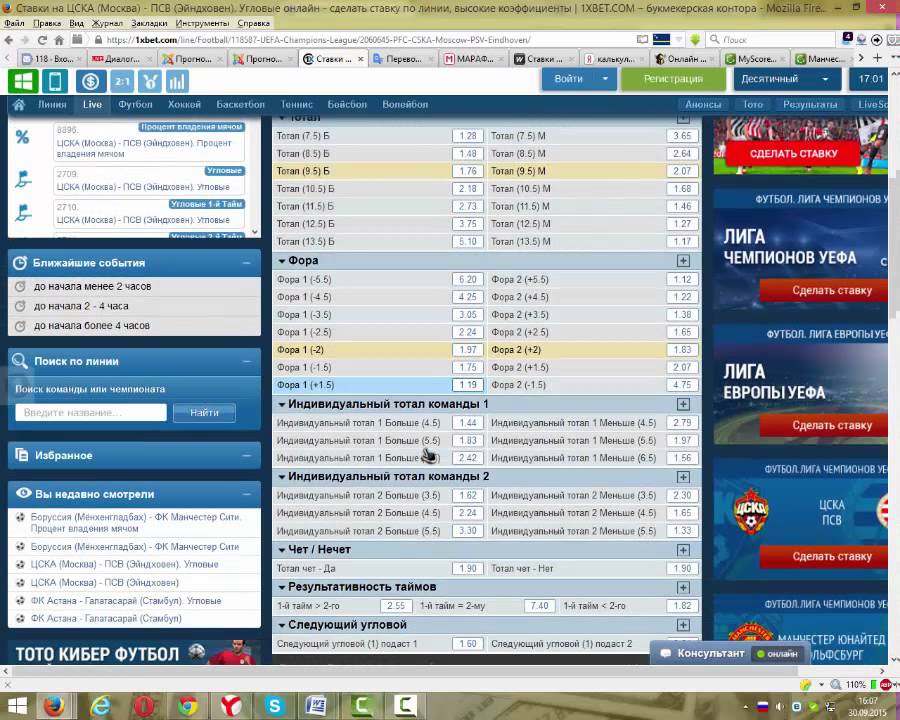Image resolution: width=900 pixels, height=720 pixels.
Task: Click the green download arrow icon
Action: click(695, 40)
